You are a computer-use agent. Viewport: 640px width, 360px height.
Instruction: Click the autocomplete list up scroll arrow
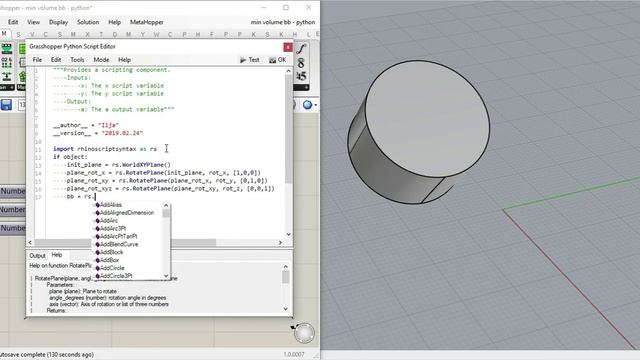166,205
